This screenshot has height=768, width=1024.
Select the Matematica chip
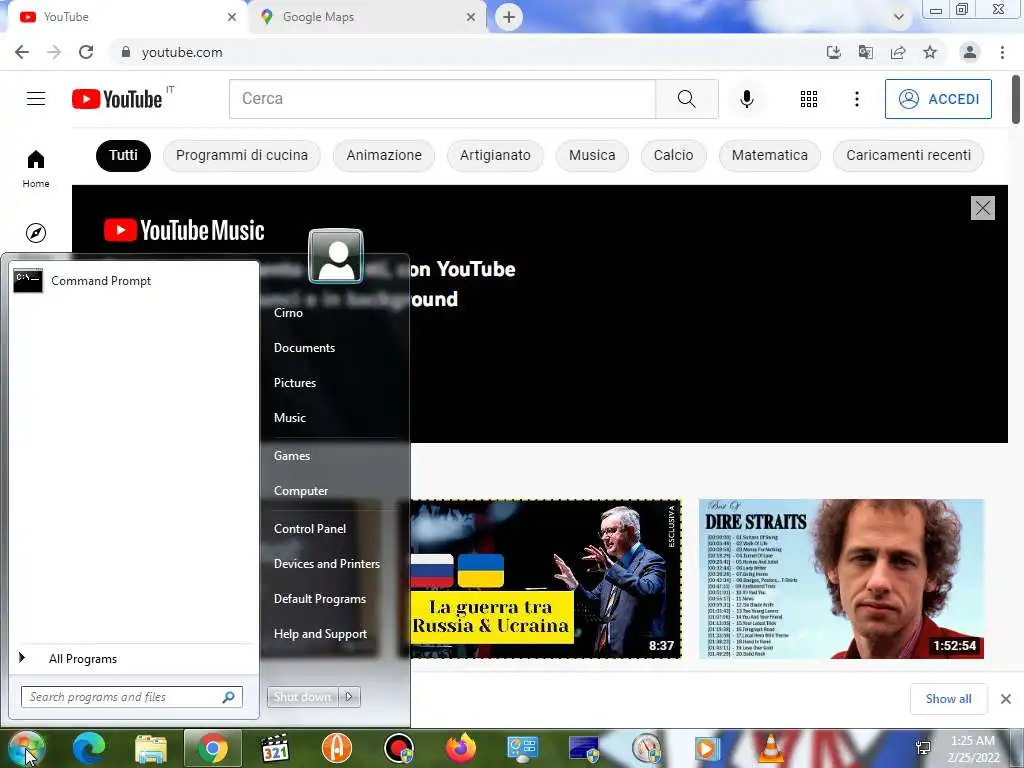[769, 155]
